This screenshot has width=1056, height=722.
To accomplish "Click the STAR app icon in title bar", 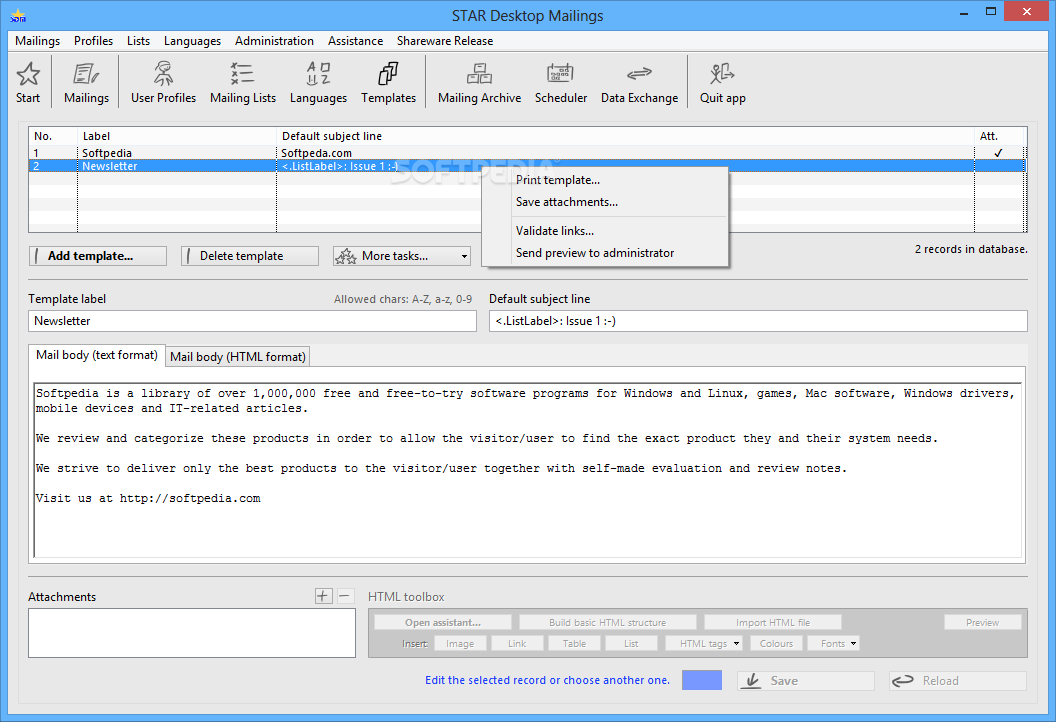I will coord(18,15).
